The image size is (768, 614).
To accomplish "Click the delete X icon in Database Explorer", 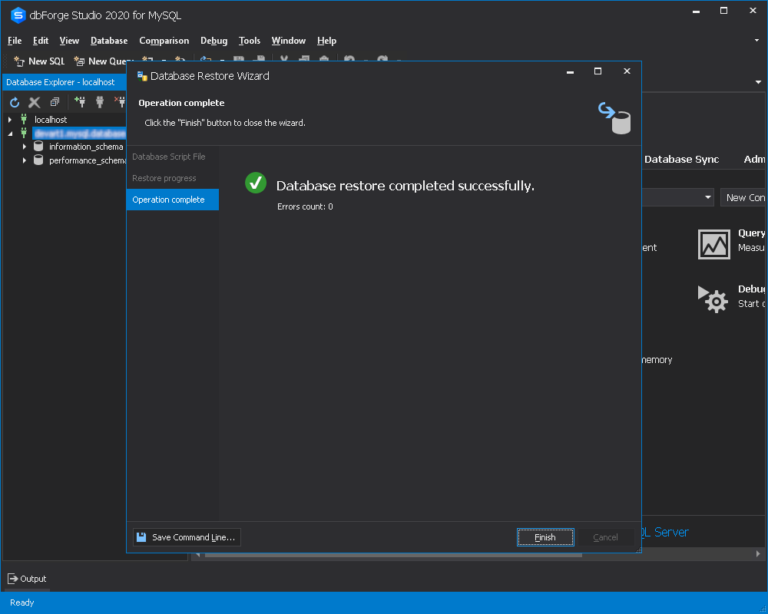I will pos(34,102).
